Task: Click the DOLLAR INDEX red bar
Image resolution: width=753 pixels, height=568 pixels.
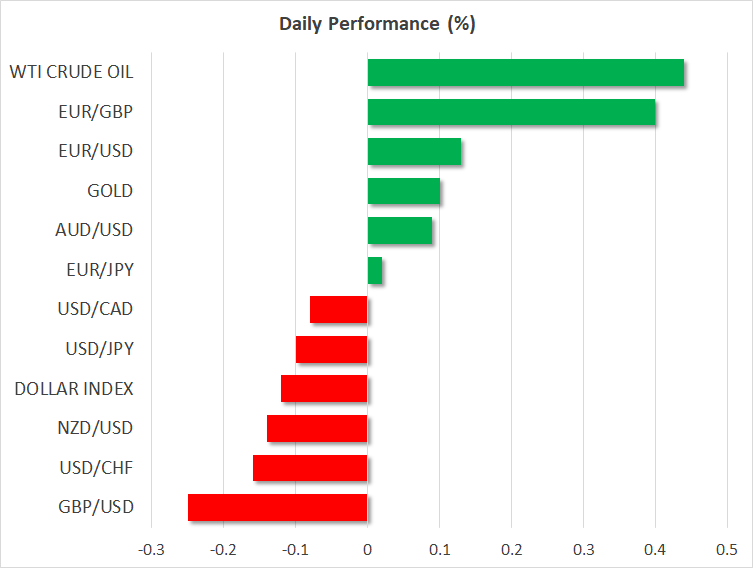Action: (325, 388)
